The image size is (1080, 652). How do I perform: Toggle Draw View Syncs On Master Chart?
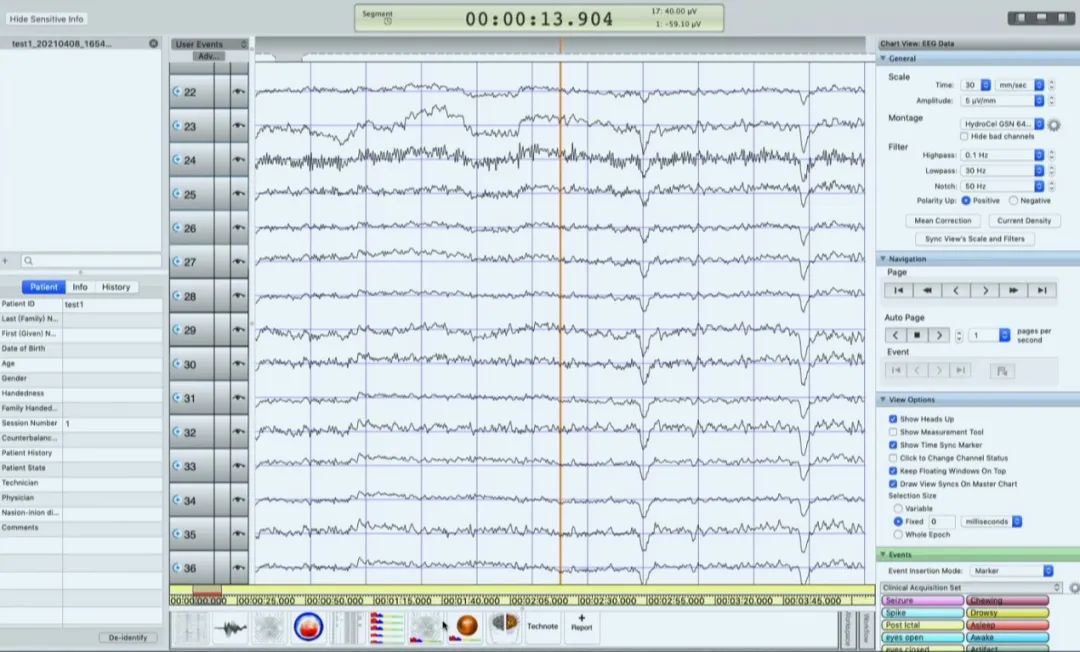[893, 484]
